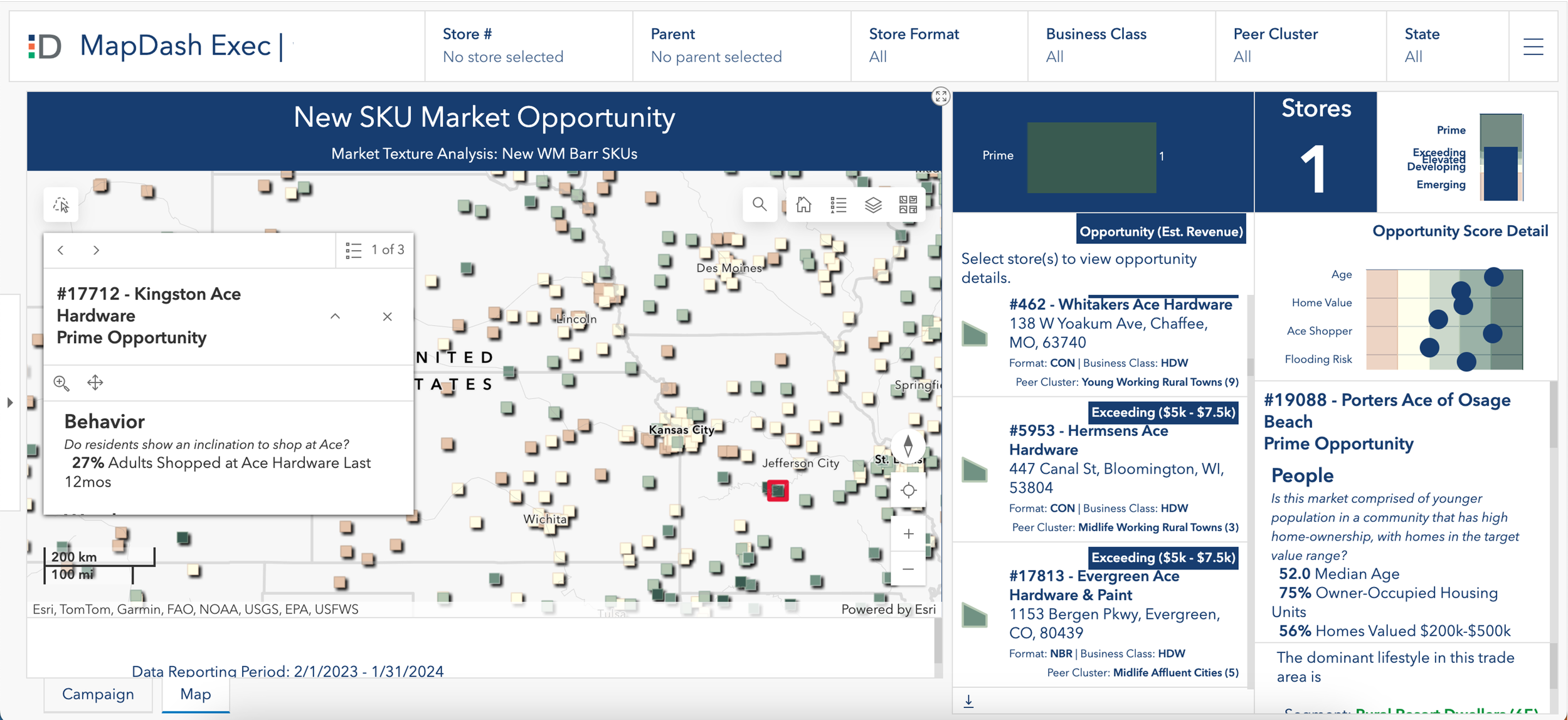
Task: Click the compass north arrow
Action: (908, 446)
